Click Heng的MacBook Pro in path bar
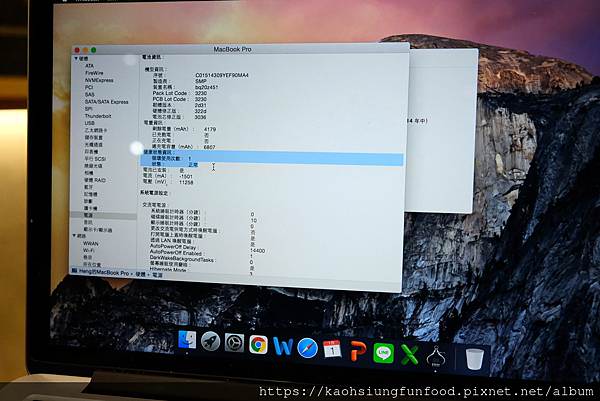The height and width of the screenshot is (401, 600). [x=104, y=272]
